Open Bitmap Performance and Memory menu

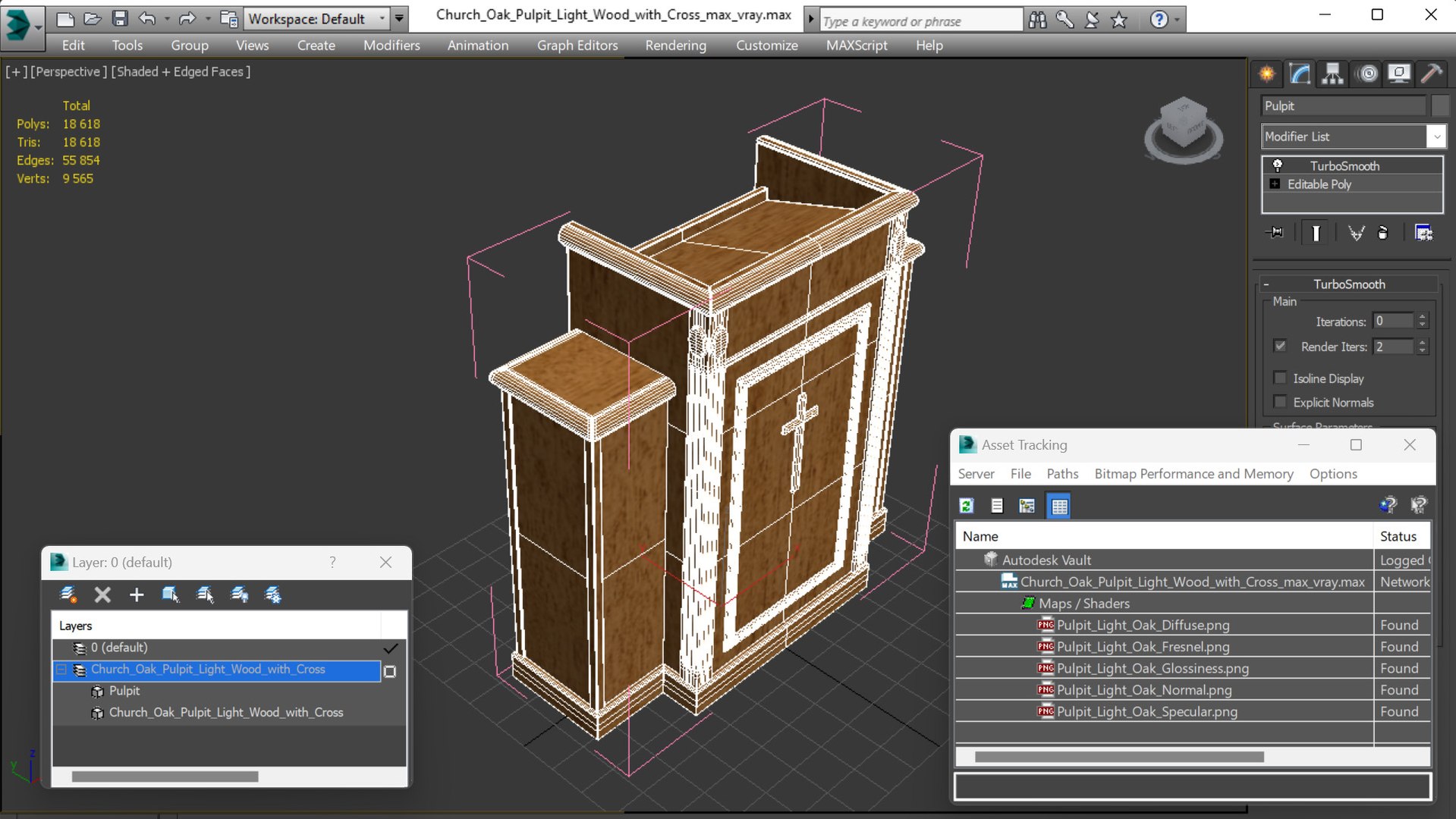click(1193, 474)
